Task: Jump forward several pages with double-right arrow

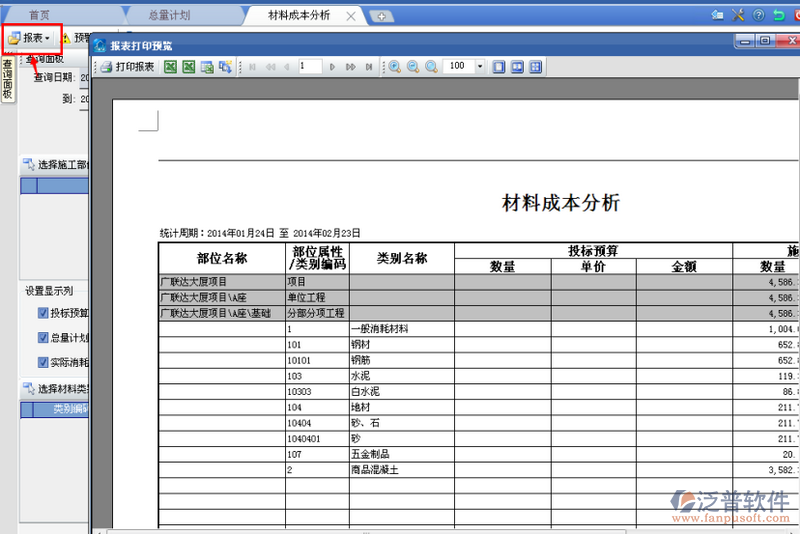Action: coord(351,67)
